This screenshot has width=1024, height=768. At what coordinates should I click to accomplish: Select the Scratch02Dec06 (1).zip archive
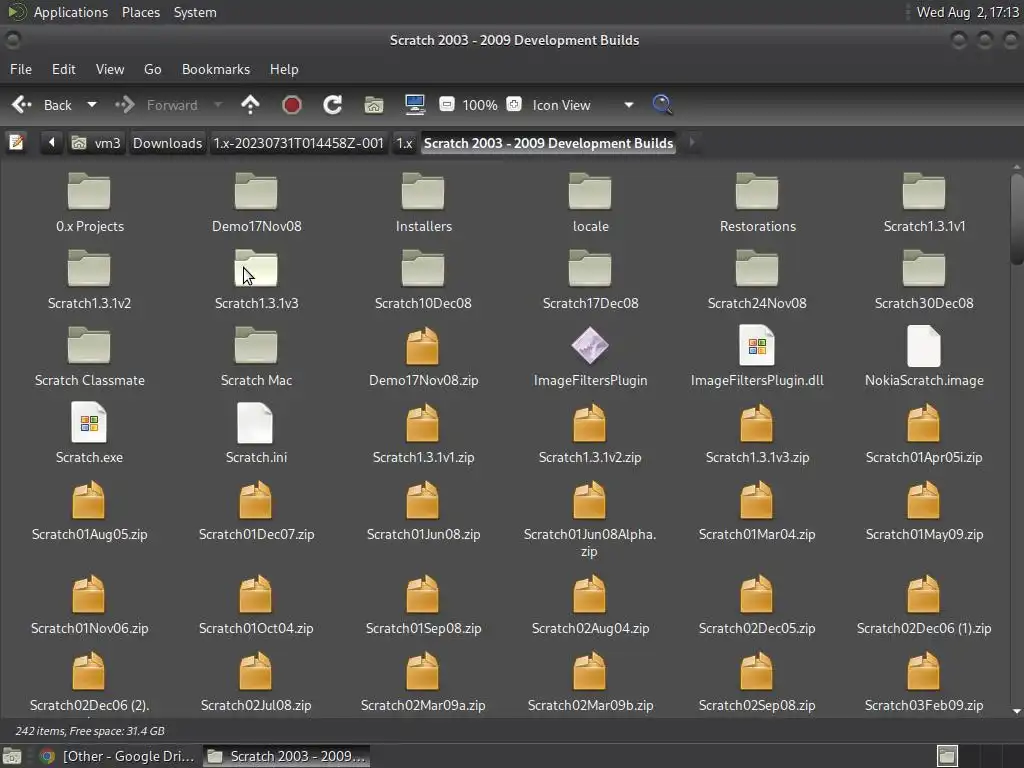click(924, 605)
